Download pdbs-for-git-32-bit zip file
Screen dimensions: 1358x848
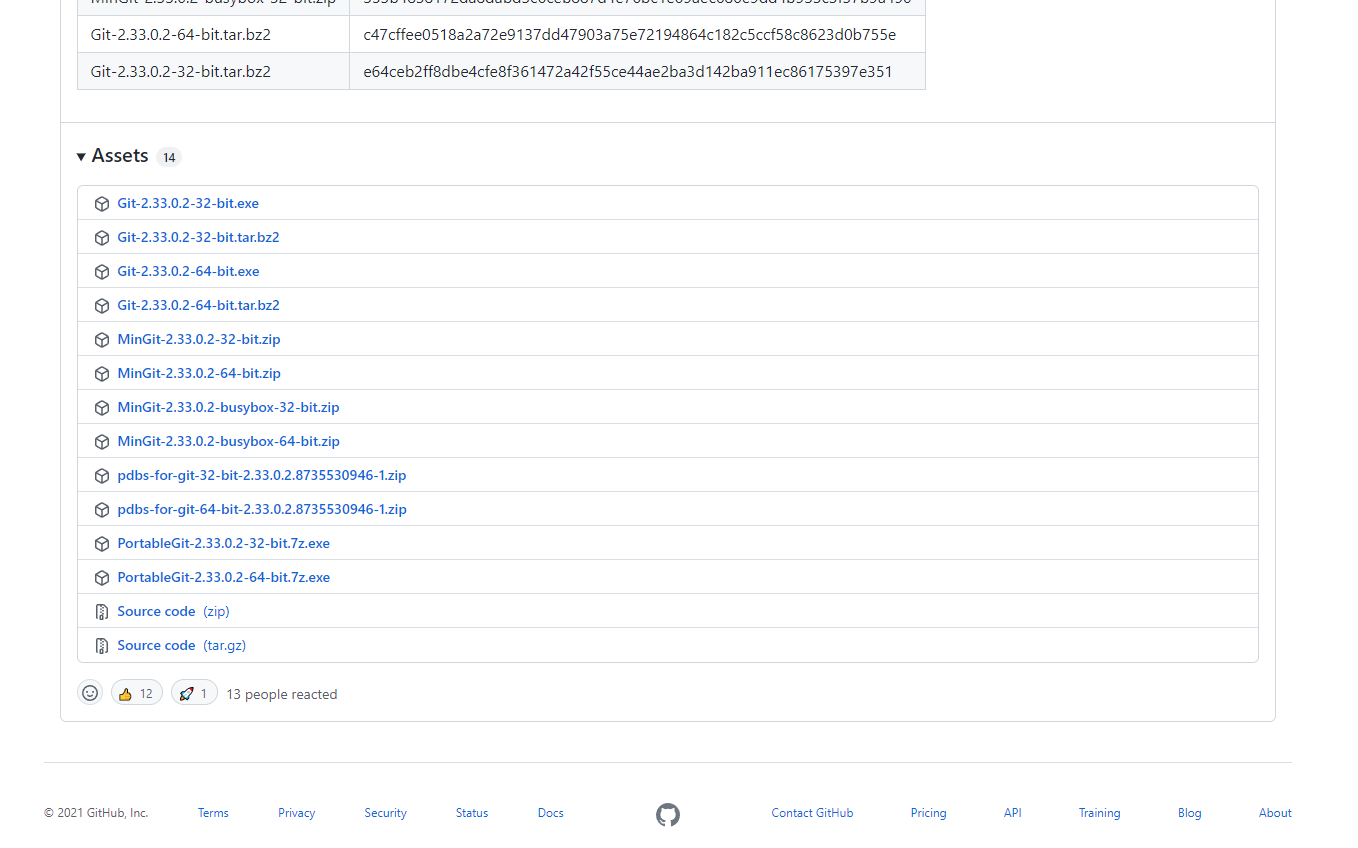[262, 475]
